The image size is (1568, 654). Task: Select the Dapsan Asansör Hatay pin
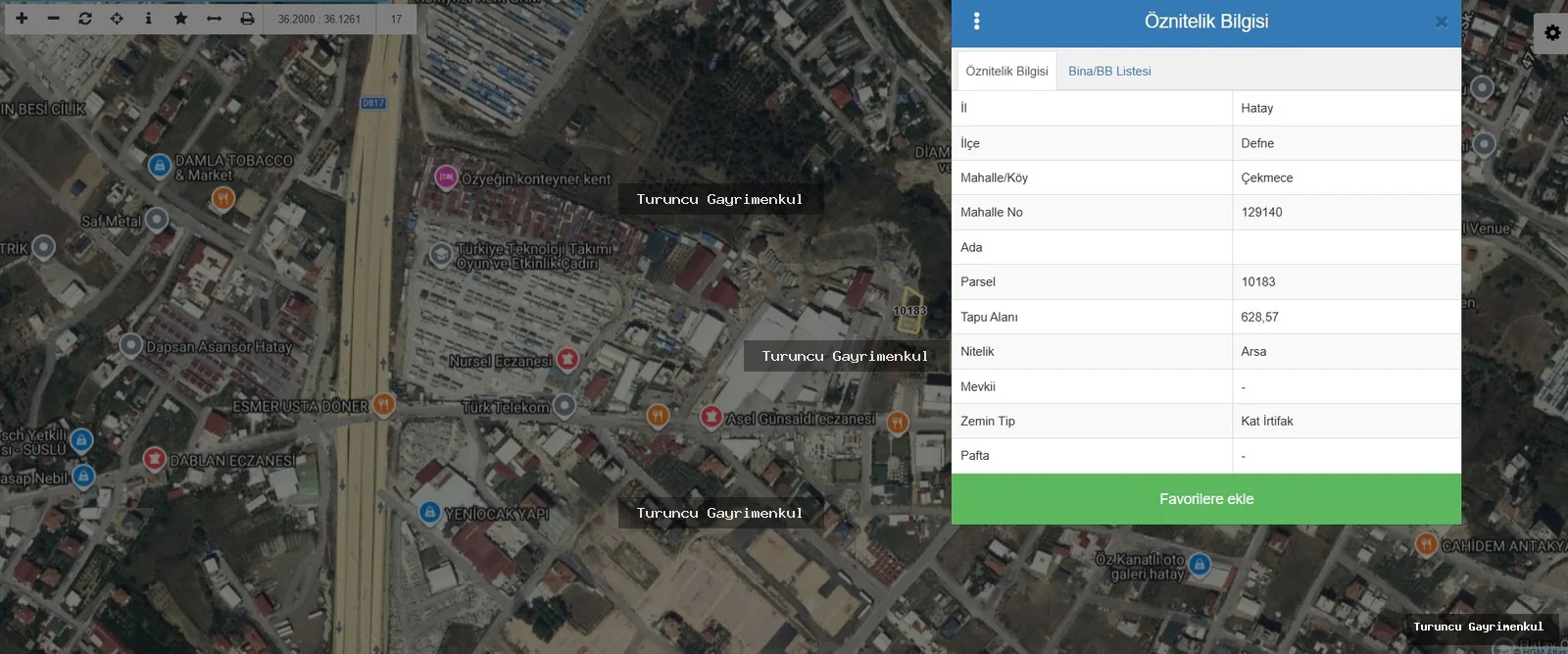[x=131, y=345]
